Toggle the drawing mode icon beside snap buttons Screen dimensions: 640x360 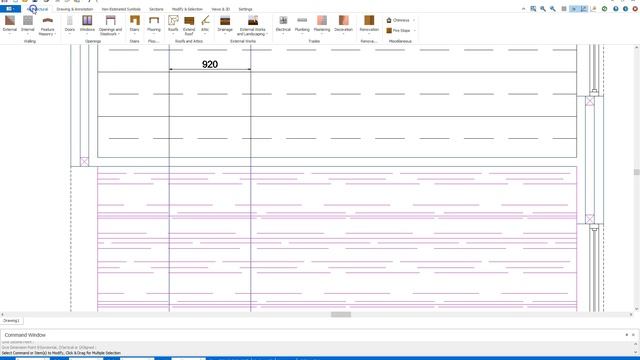tap(593, 9)
